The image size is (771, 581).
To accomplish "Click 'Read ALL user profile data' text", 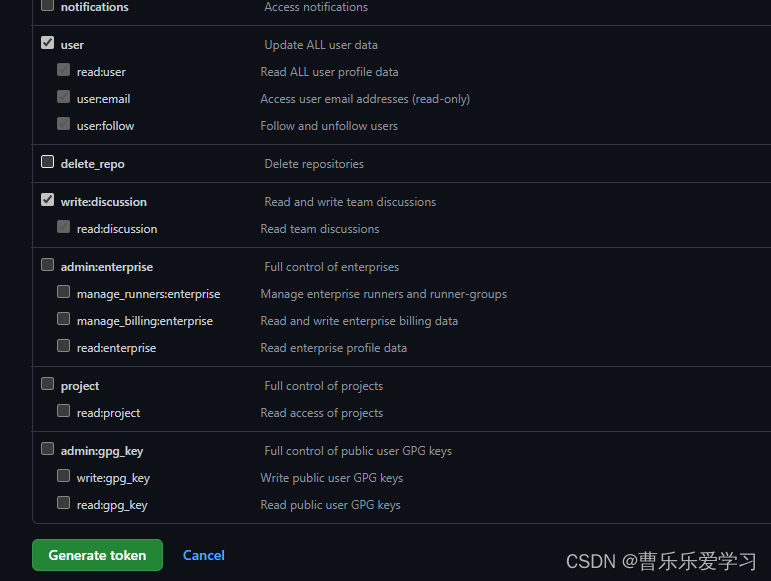I will click(x=329, y=72).
